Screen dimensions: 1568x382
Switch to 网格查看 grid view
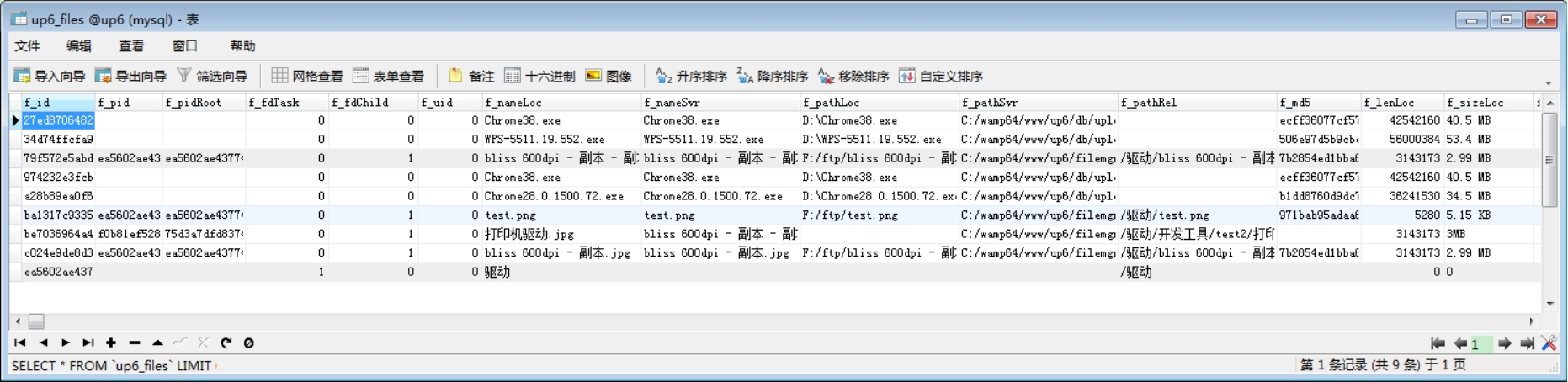307,77
